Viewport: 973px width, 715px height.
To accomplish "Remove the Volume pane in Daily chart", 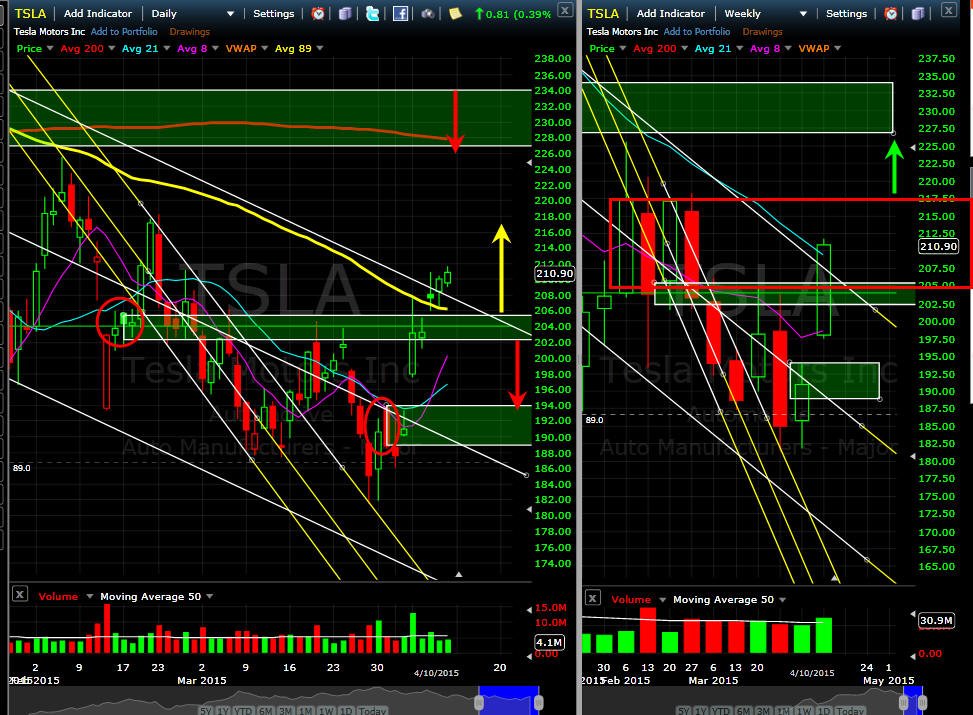I will tap(20, 595).
